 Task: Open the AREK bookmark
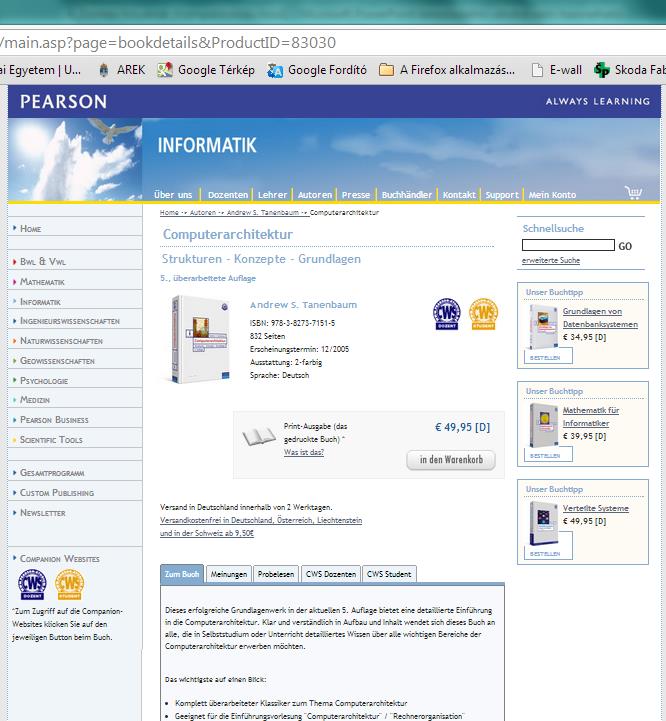click(x=122, y=70)
